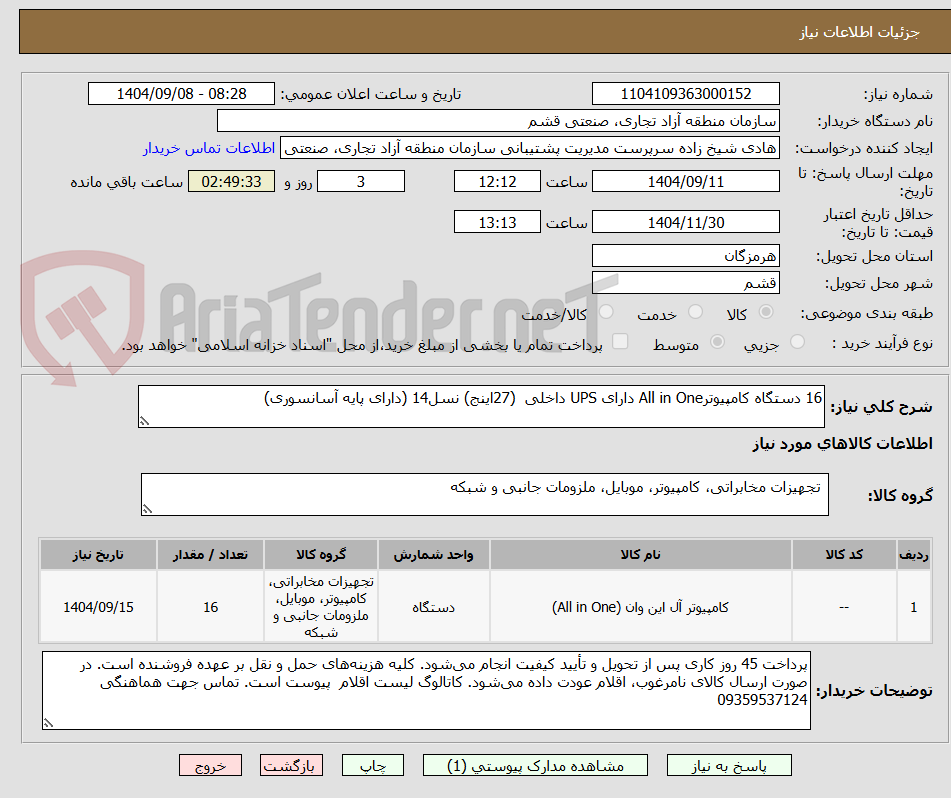This screenshot has width=951, height=798.
Task: Click remaining days field showing 3
Action: (x=361, y=181)
